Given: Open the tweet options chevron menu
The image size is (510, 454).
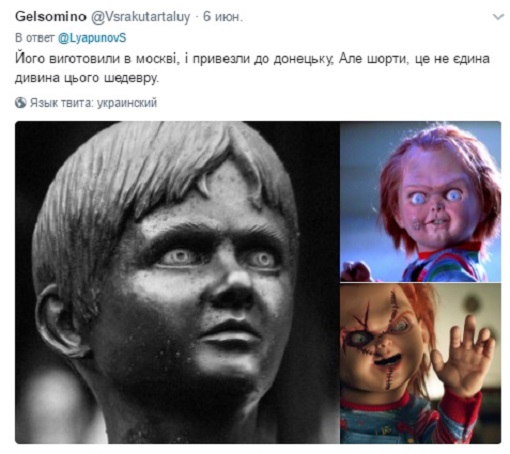Looking at the screenshot, I should pyautogui.click(x=498, y=17).
